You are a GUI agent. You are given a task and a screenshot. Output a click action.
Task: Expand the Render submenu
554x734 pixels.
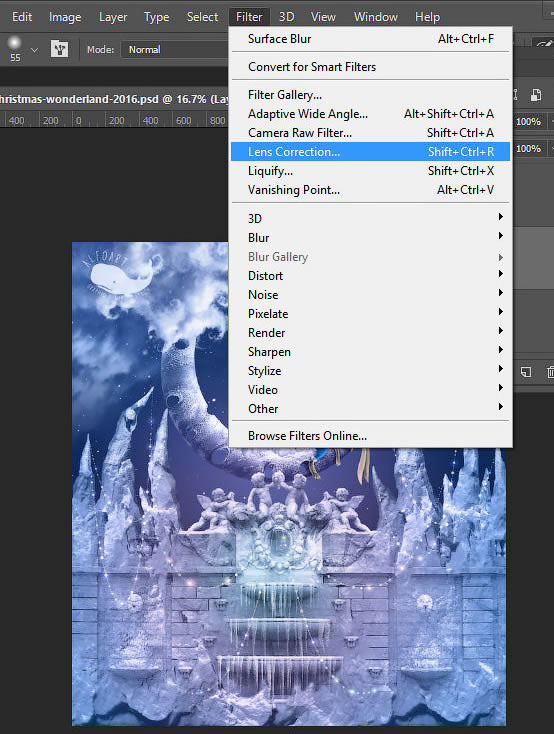[370, 332]
